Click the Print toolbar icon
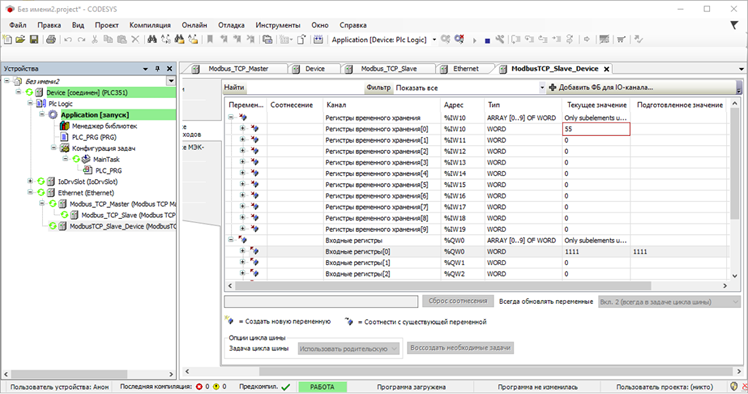Image resolution: width=748 pixels, height=394 pixels. [51, 40]
